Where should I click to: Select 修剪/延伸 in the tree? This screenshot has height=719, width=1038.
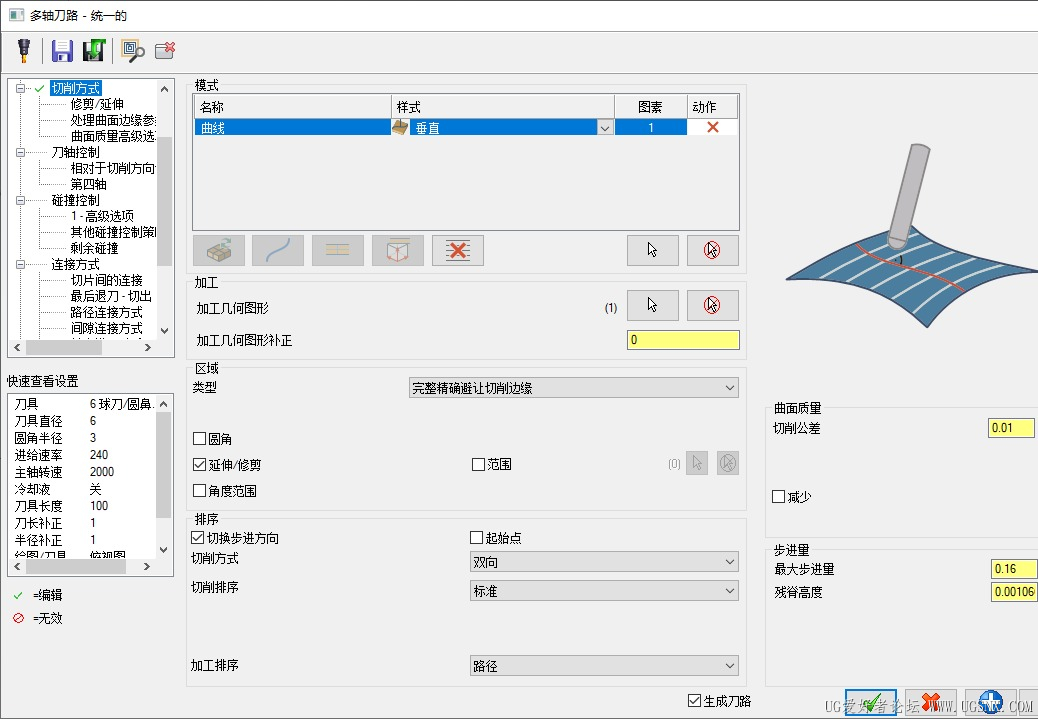(x=97, y=104)
